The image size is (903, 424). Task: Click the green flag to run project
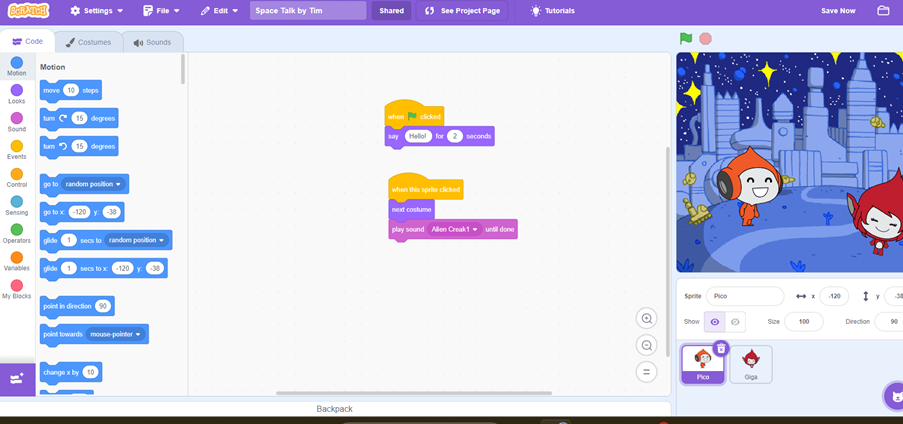point(686,39)
